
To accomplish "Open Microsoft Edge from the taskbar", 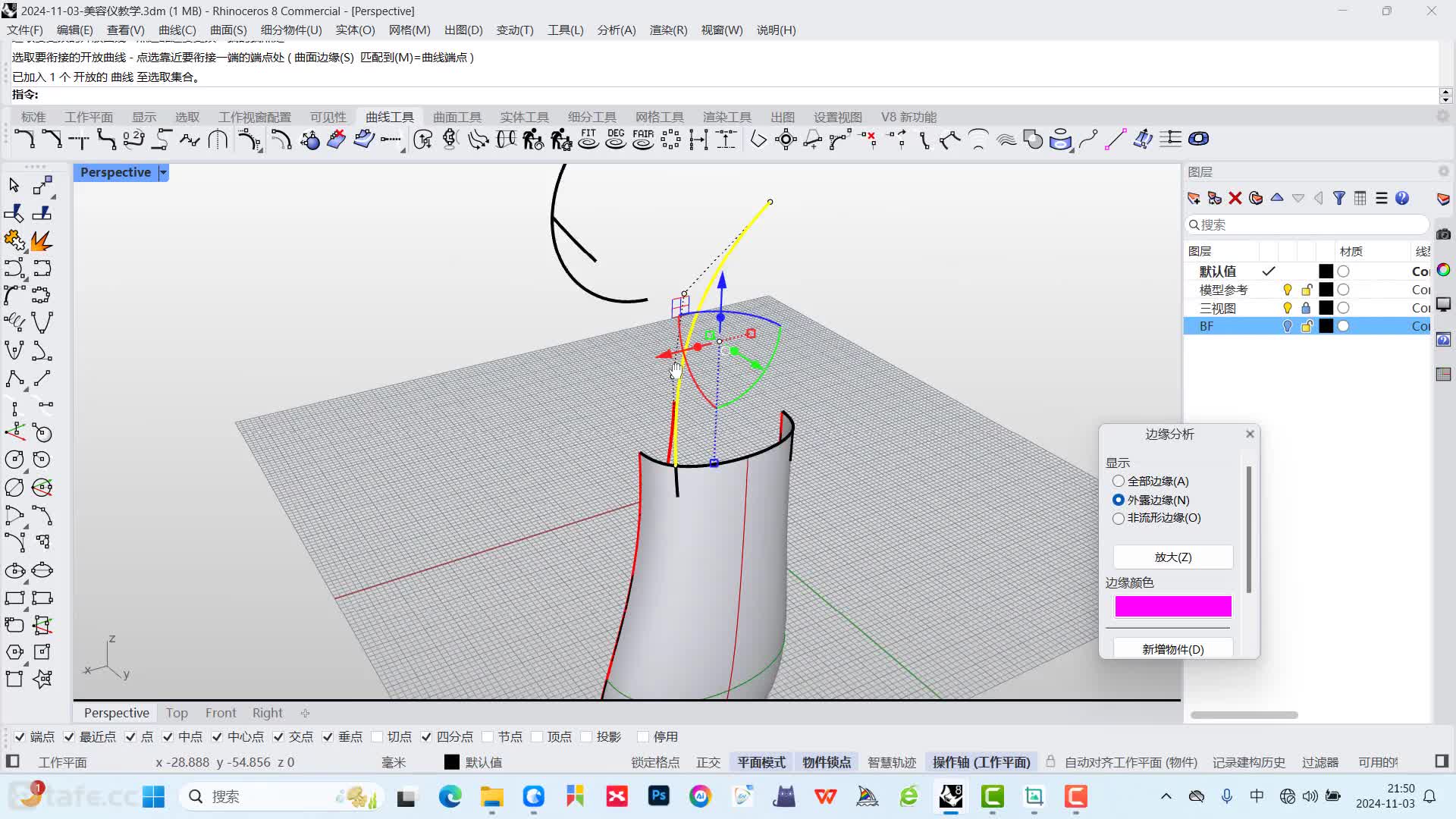I will pos(450,796).
